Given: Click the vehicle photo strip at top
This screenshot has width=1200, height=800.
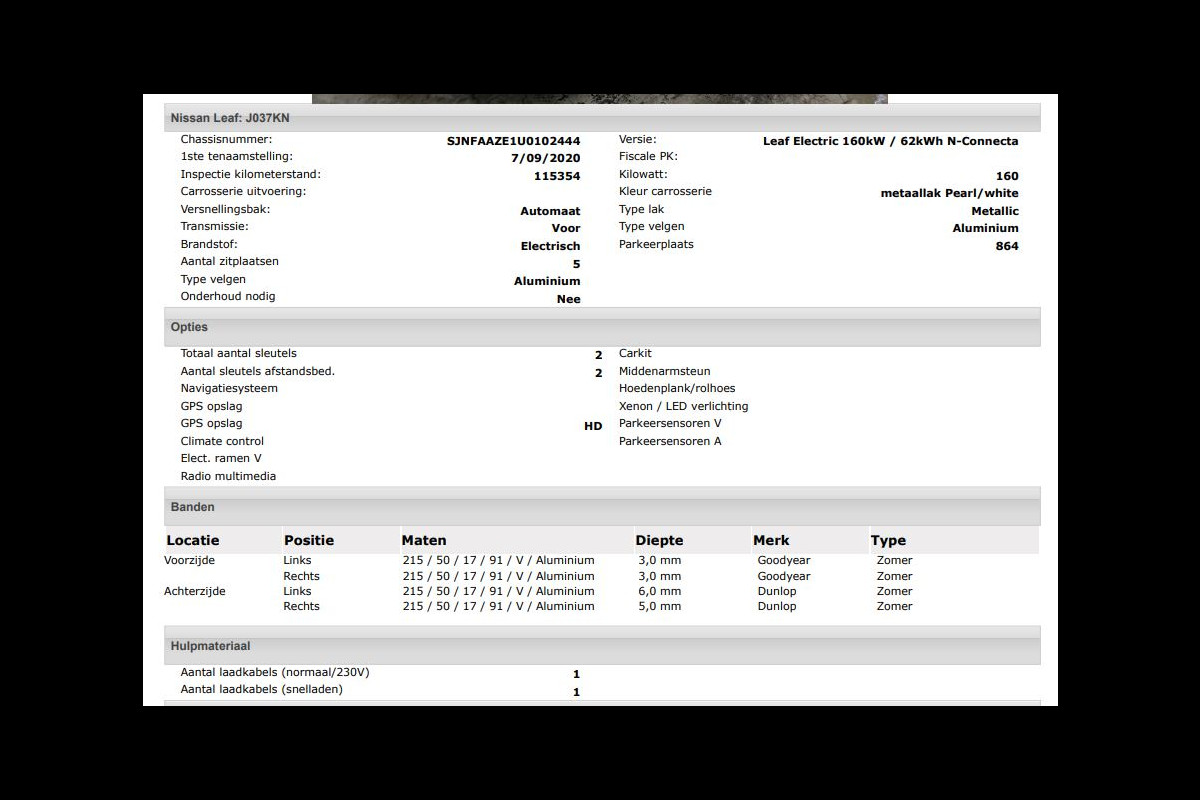Looking at the screenshot, I should coord(600,99).
